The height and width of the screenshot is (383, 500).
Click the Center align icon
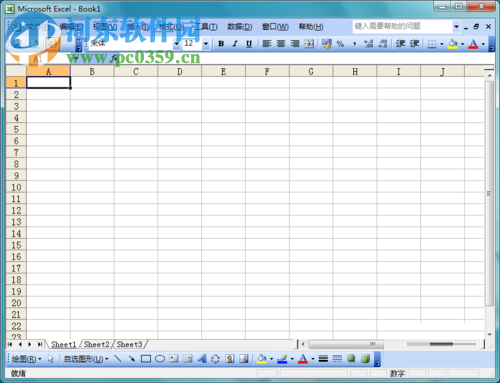281,44
